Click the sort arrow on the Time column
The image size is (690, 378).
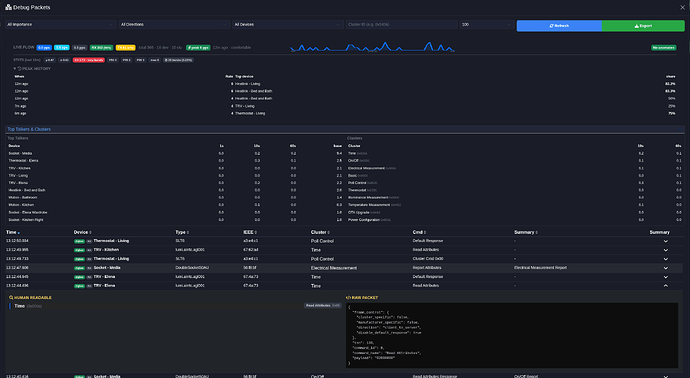click(18, 233)
